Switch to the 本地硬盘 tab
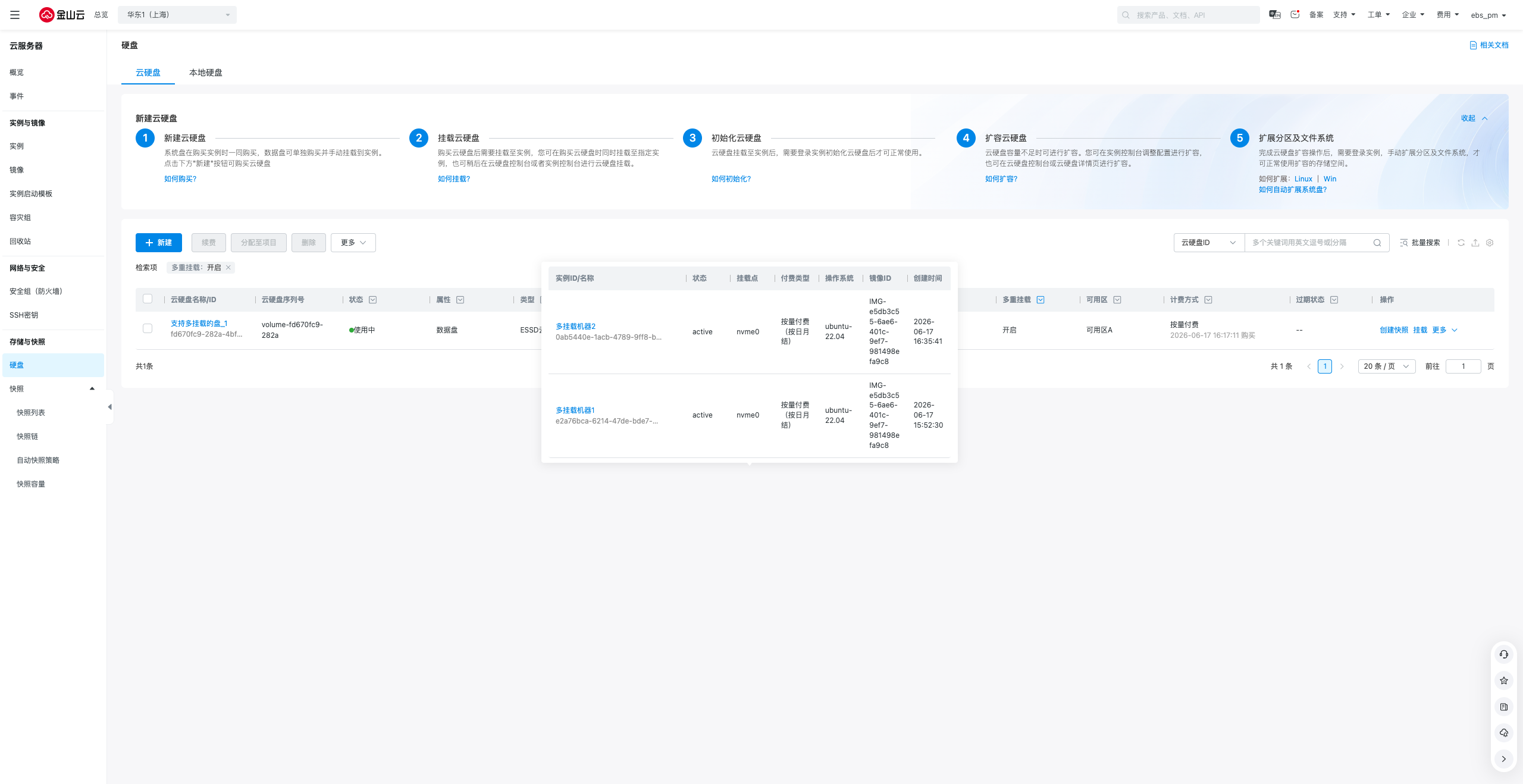This screenshot has width=1523, height=784. [206, 73]
